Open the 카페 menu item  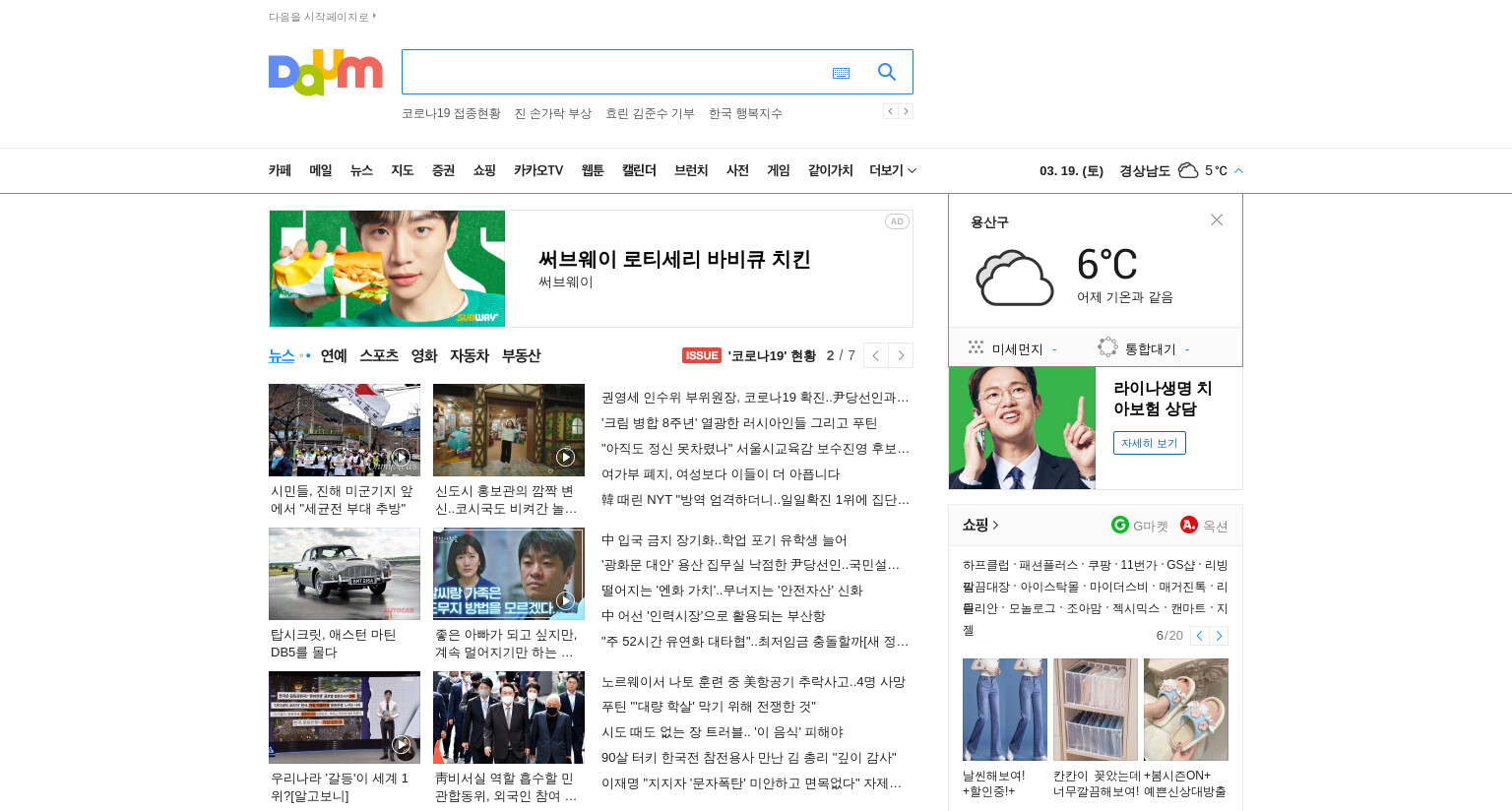[280, 170]
